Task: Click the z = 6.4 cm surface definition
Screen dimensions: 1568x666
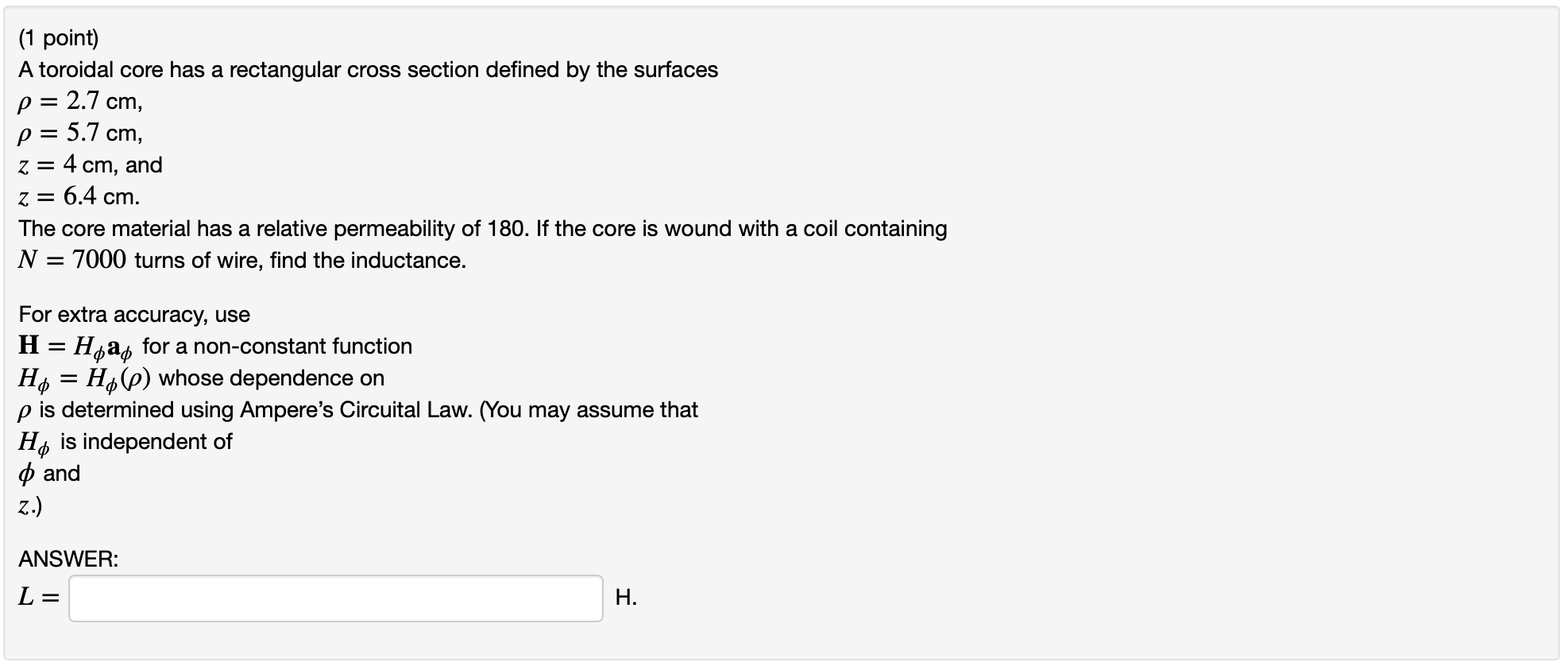Action: pyautogui.click(x=78, y=197)
